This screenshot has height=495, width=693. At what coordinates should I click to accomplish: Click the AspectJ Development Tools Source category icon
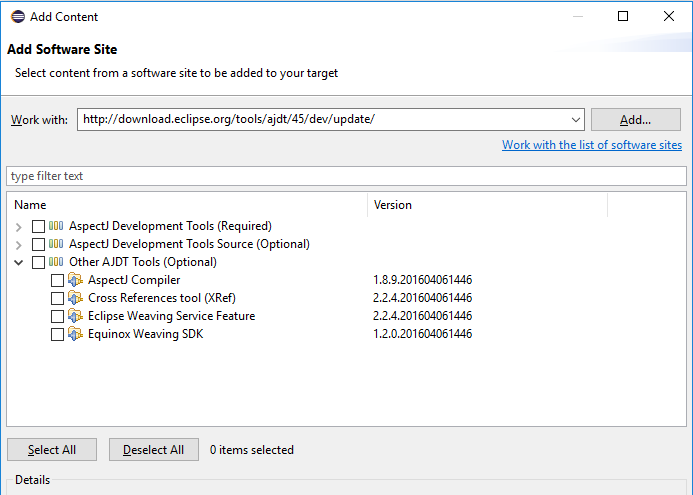pos(56,244)
